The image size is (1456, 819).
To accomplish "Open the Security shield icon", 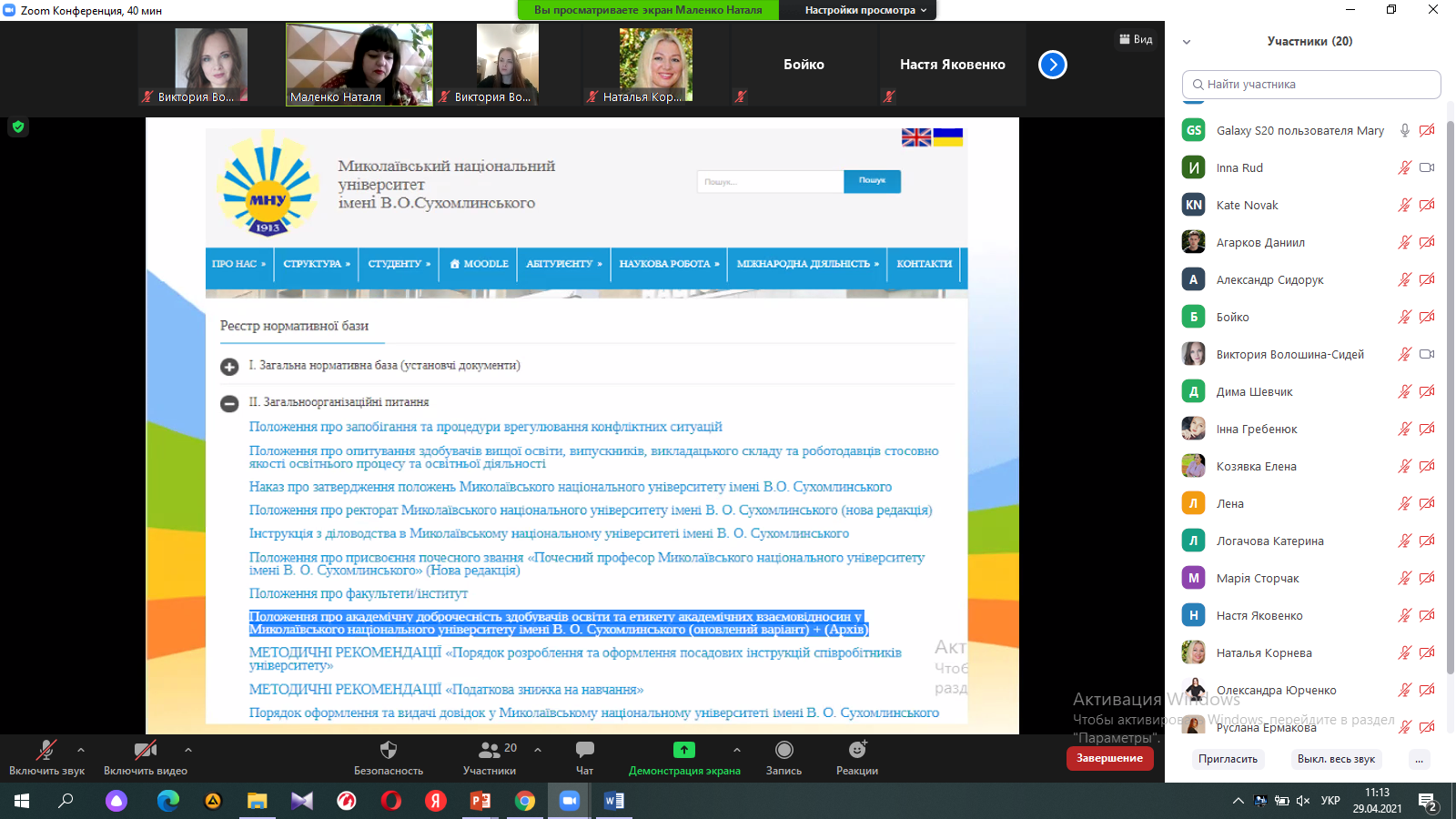I will tap(389, 751).
